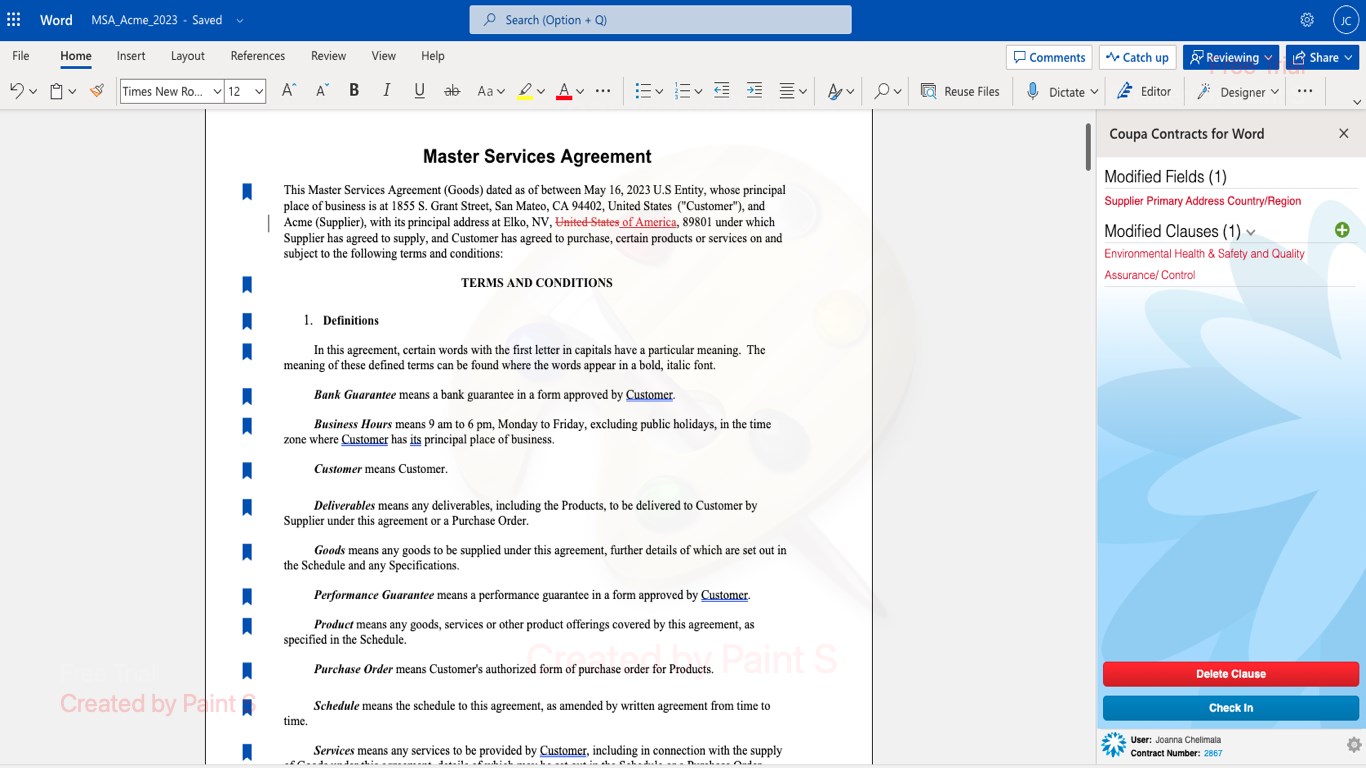Image resolution: width=1366 pixels, height=768 pixels.
Task: Click the Catch up button
Action: click(1137, 57)
